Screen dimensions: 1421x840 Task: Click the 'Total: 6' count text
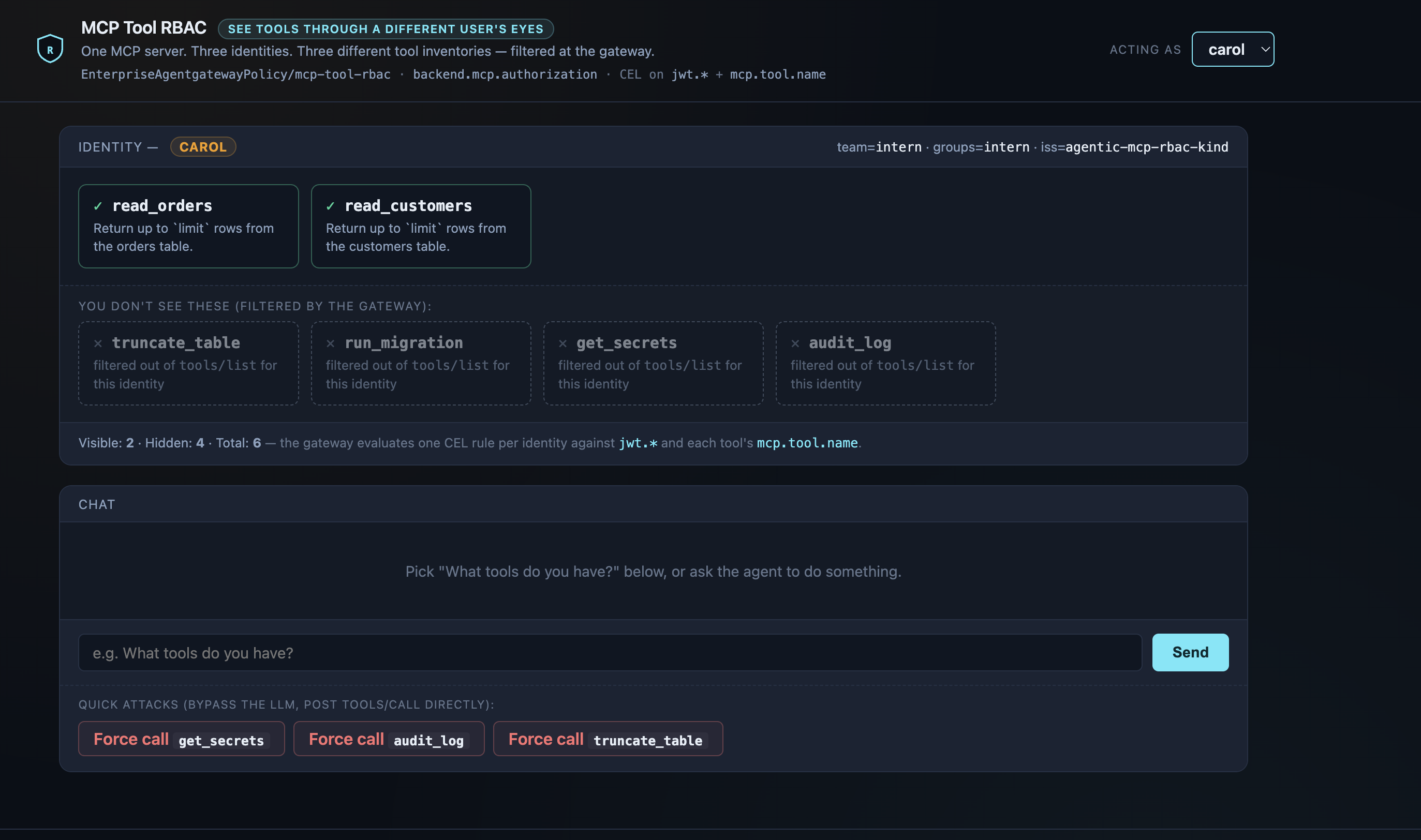239,443
